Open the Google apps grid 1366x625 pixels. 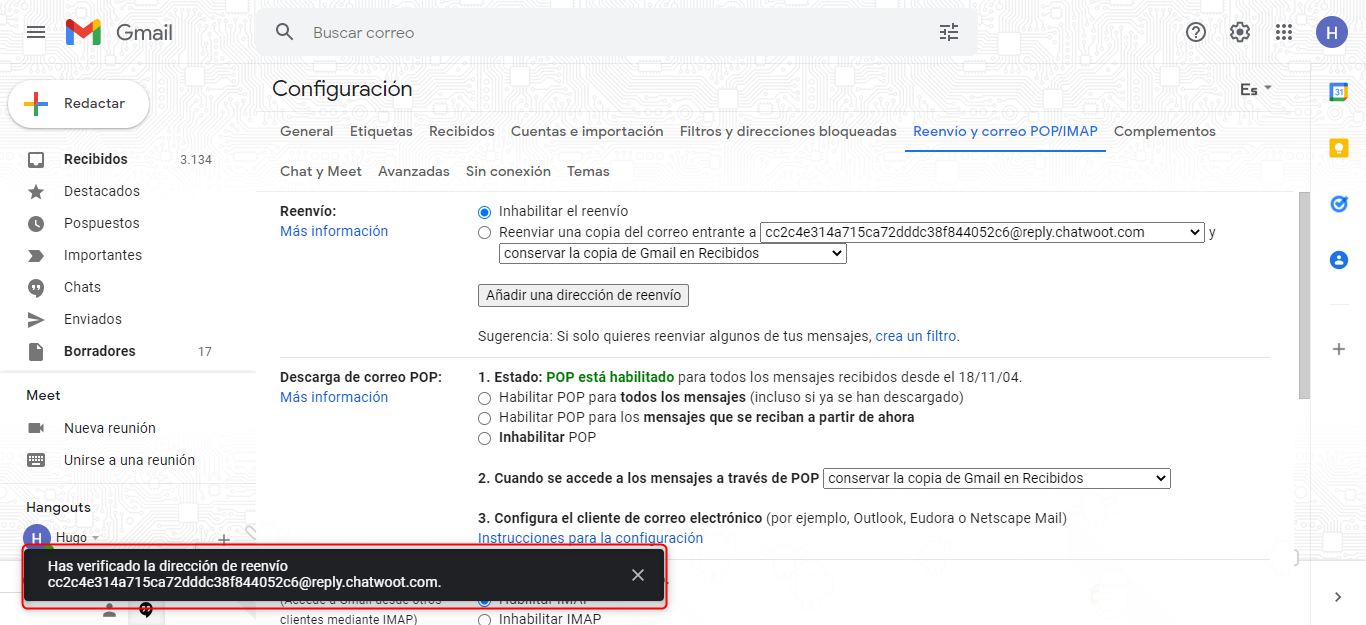[1284, 32]
